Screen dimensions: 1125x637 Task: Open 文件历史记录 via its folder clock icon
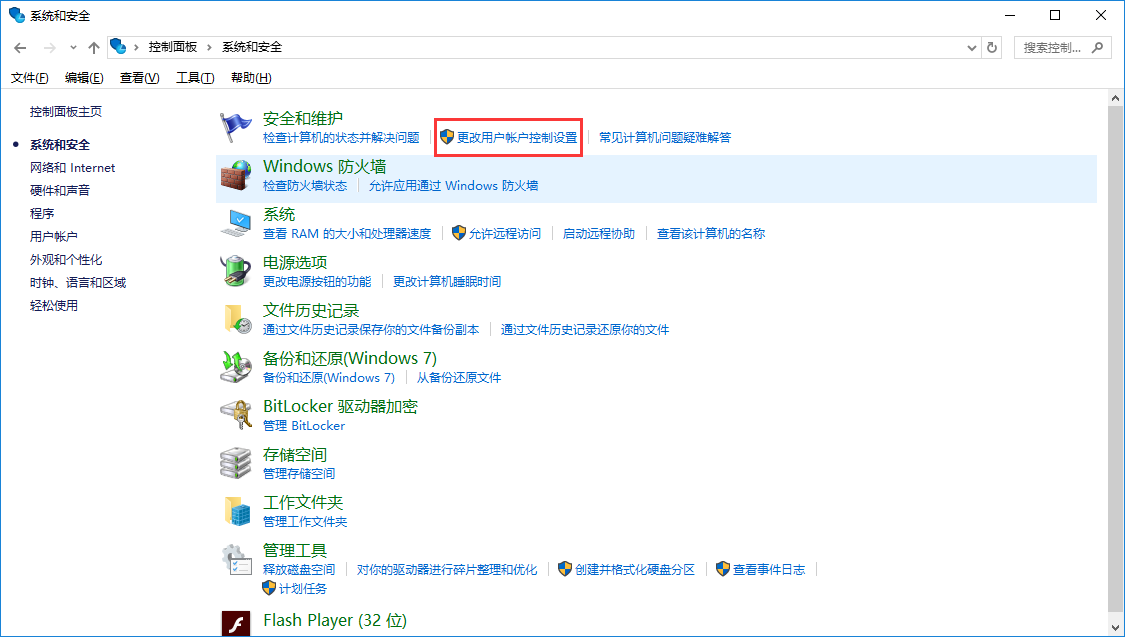tap(236, 318)
